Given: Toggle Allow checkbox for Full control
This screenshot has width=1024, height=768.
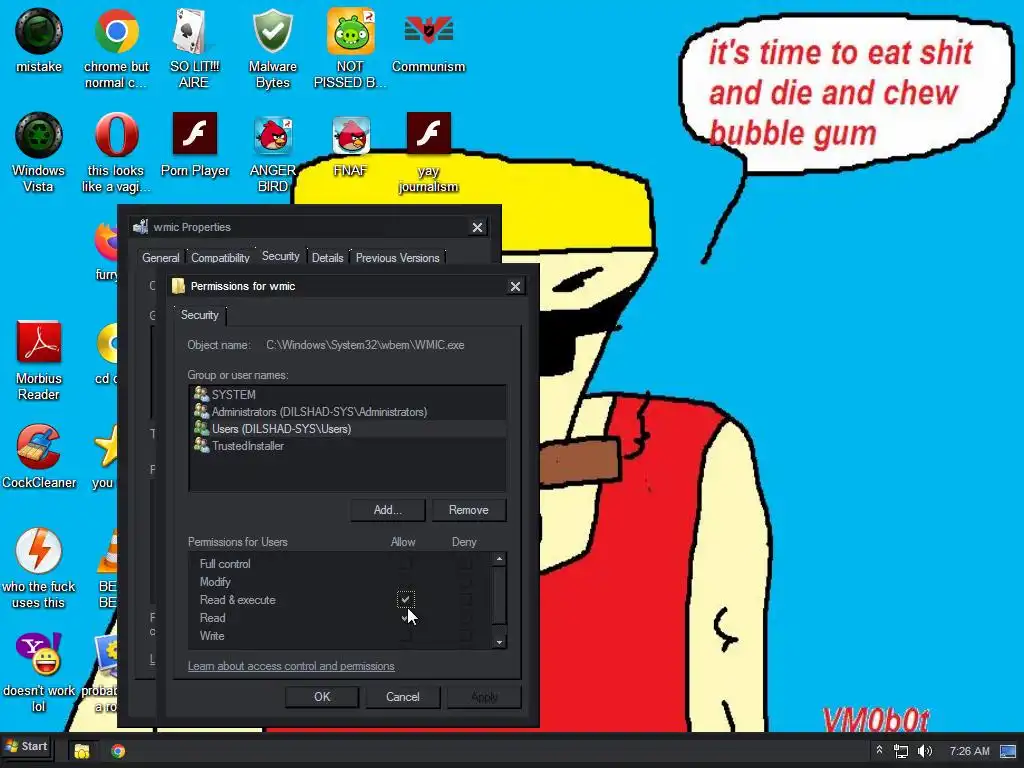Looking at the screenshot, I should (405, 563).
